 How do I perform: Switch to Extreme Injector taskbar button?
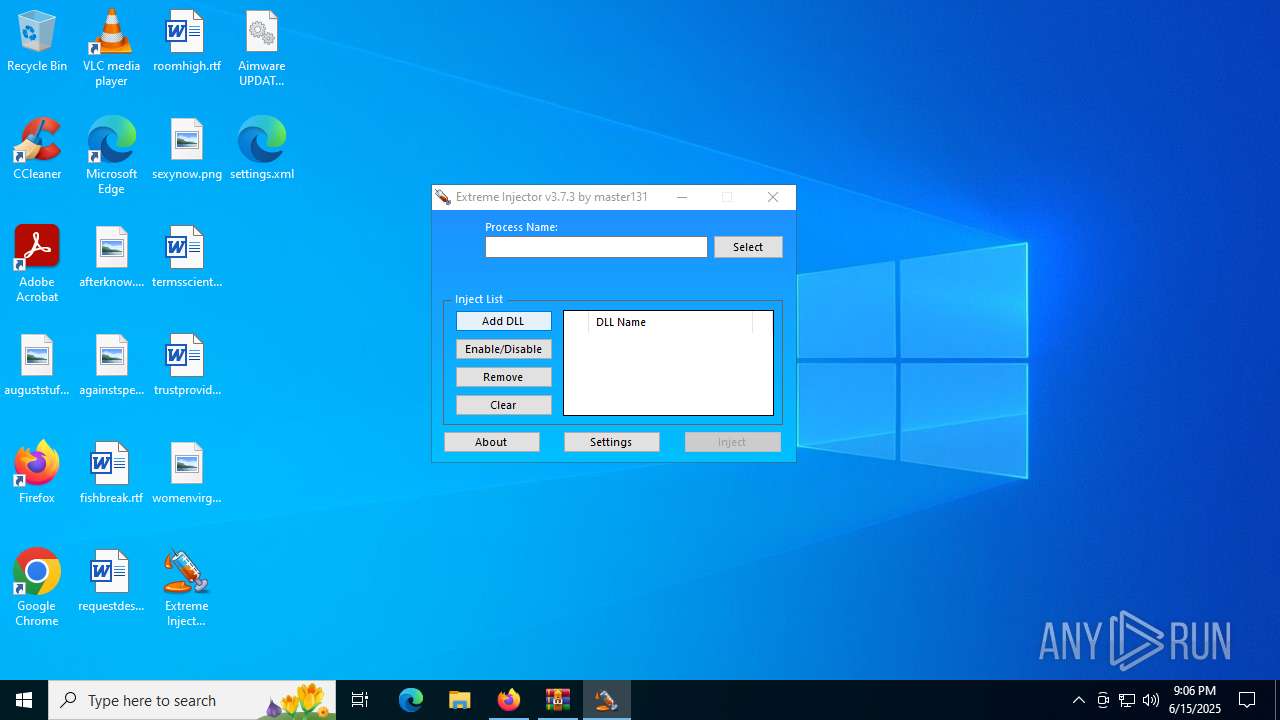coord(607,700)
